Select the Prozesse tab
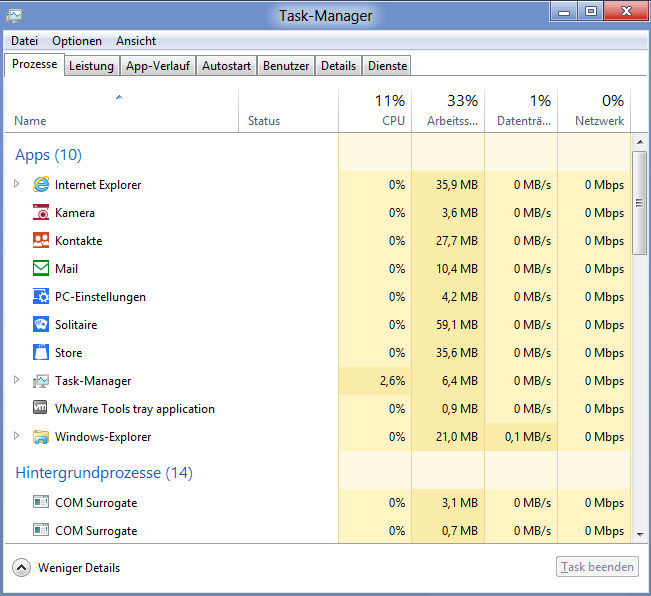Screen dimensions: 651x596 click(34, 64)
